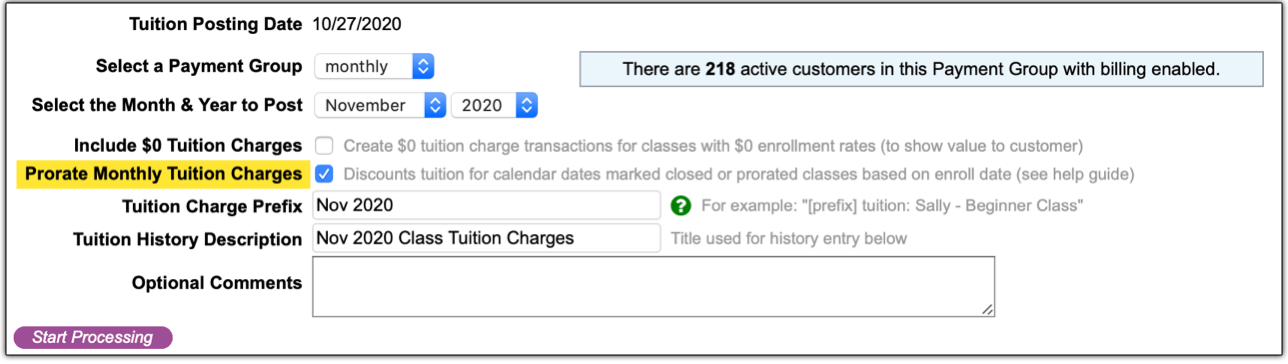Click the Optional Comments box resize handle
This screenshot has height=364, width=1288.
988,310
